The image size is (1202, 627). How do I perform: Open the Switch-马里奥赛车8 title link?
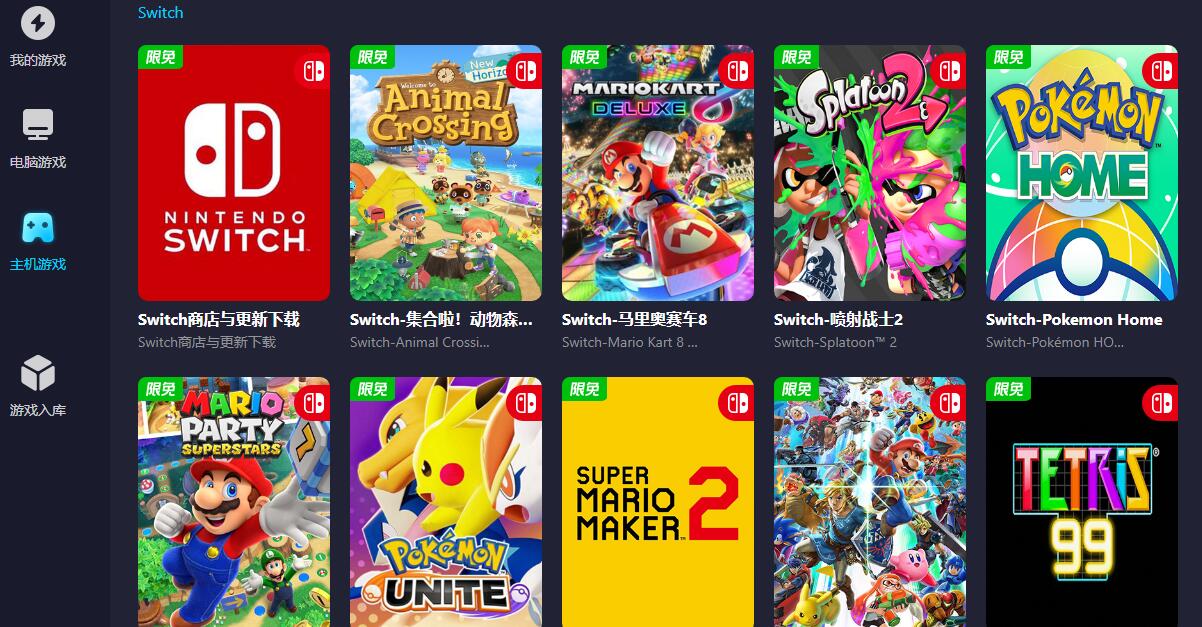click(634, 320)
